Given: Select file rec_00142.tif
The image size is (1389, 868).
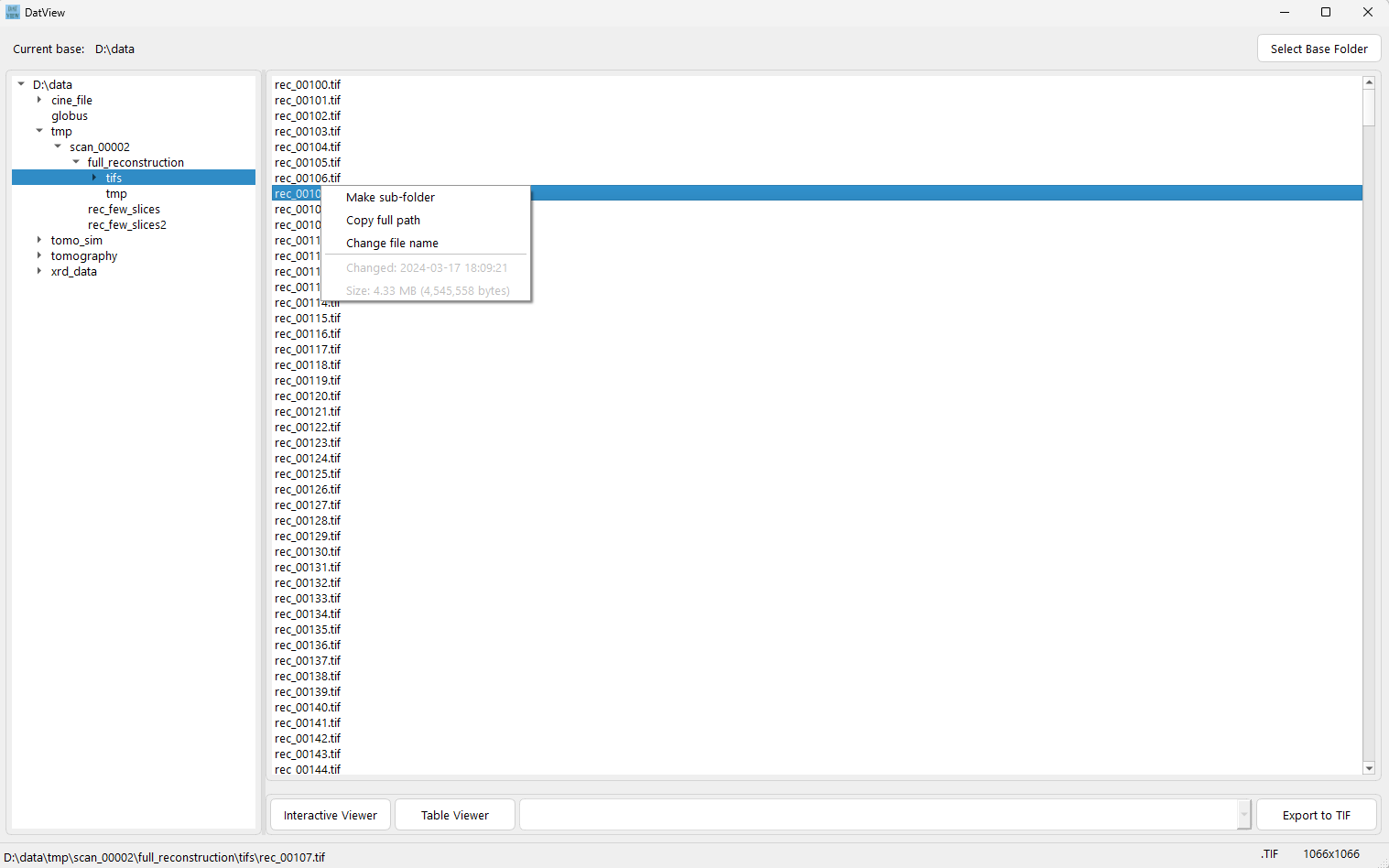Looking at the screenshot, I should click(308, 738).
